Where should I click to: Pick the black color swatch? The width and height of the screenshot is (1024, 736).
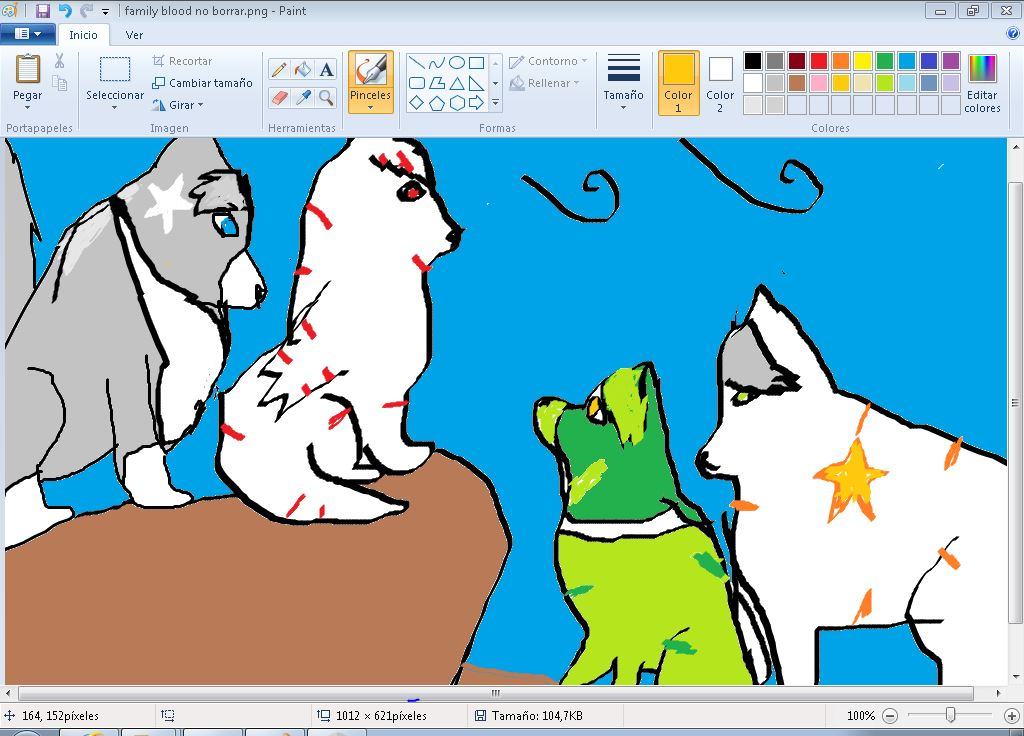[753, 61]
